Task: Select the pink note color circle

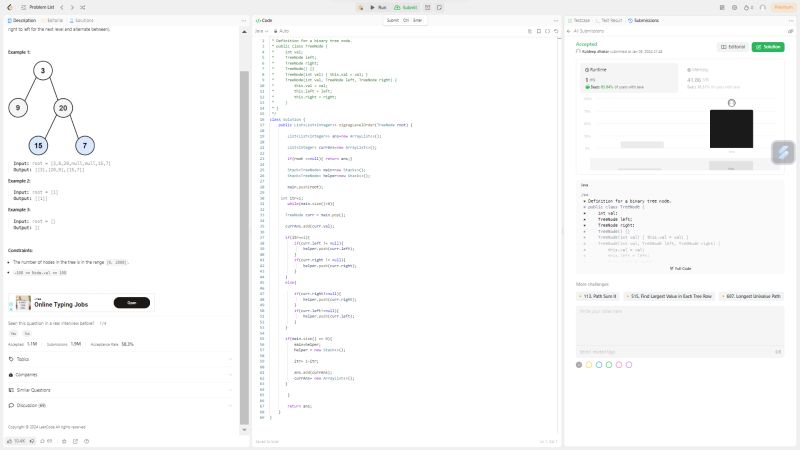Action: tap(619, 365)
